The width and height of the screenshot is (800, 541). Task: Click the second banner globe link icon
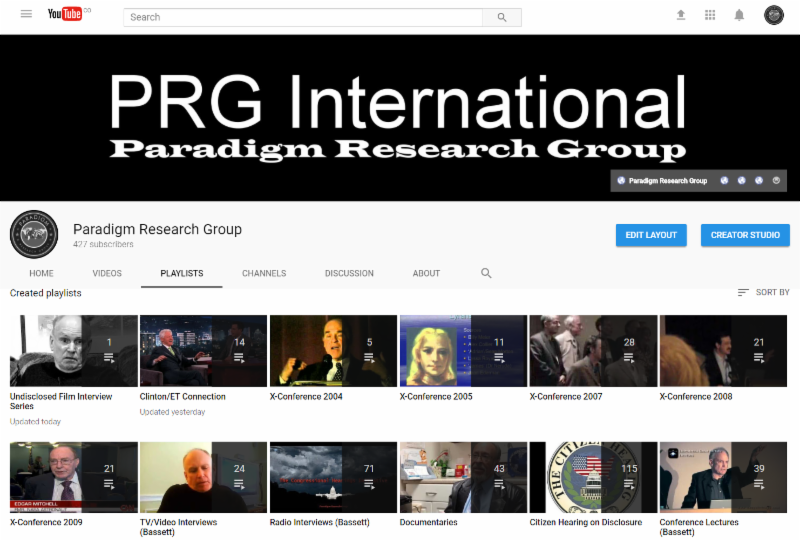[x=724, y=181]
